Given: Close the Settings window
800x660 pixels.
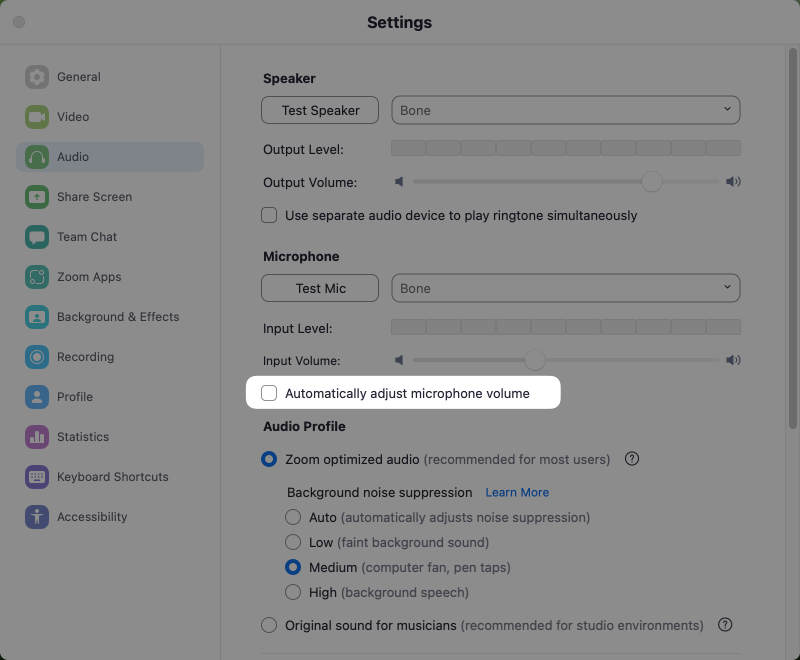Looking at the screenshot, I should click(x=19, y=22).
